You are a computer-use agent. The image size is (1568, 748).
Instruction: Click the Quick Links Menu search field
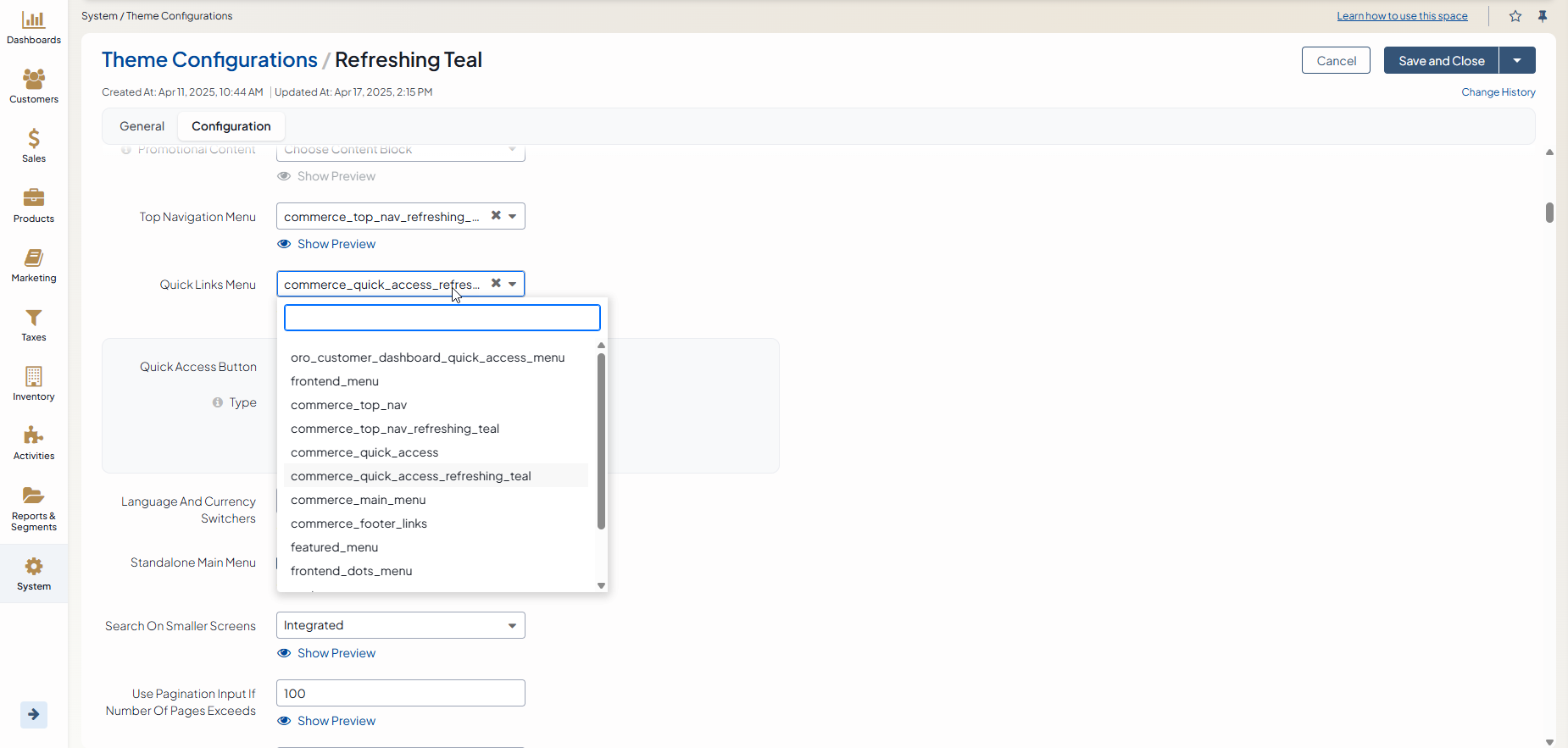tap(442, 318)
